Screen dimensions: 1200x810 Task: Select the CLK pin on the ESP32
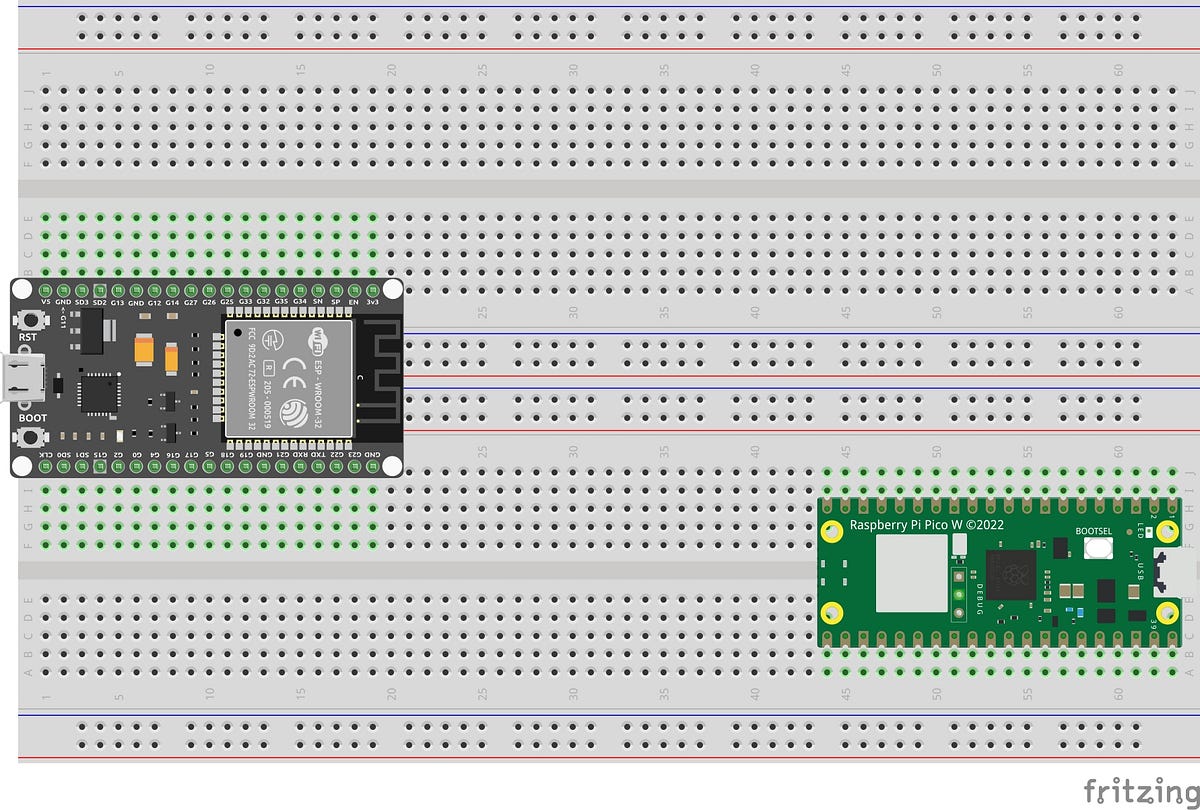(x=45, y=466)
